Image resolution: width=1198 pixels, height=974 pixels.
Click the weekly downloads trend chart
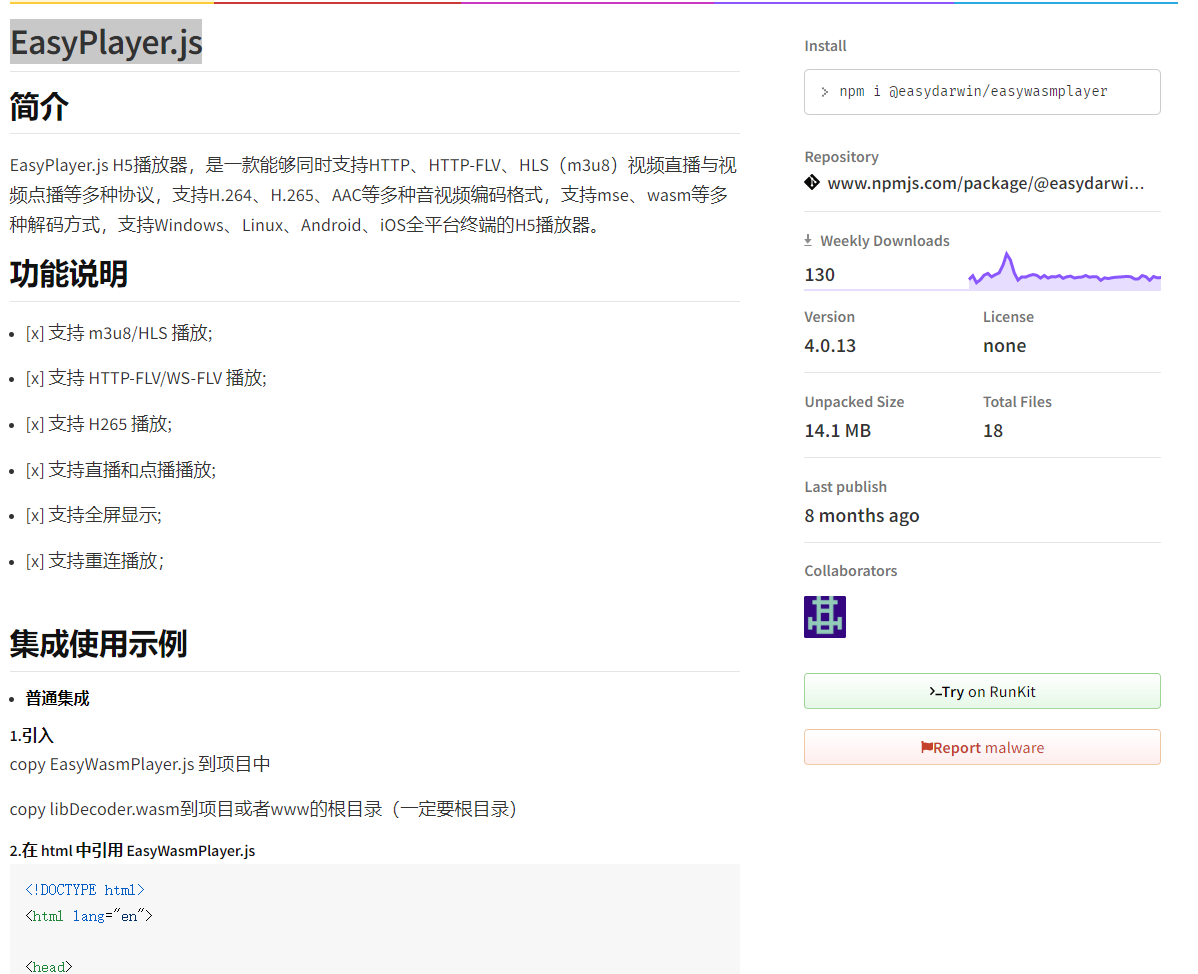click(1063, 267)
